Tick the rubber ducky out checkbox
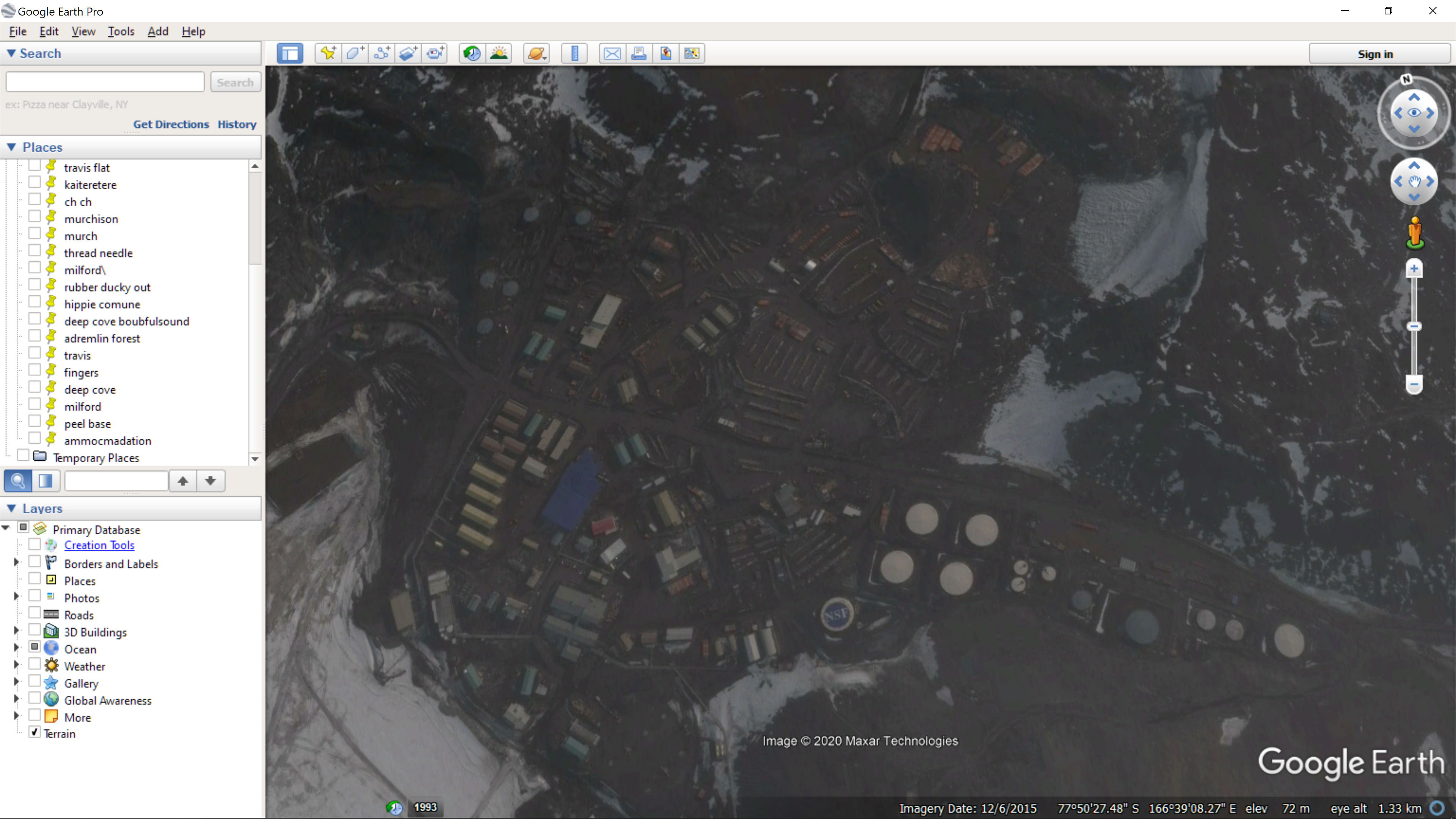The width and height of the screenshot is (1456, 819). click(x=35, y=285)
